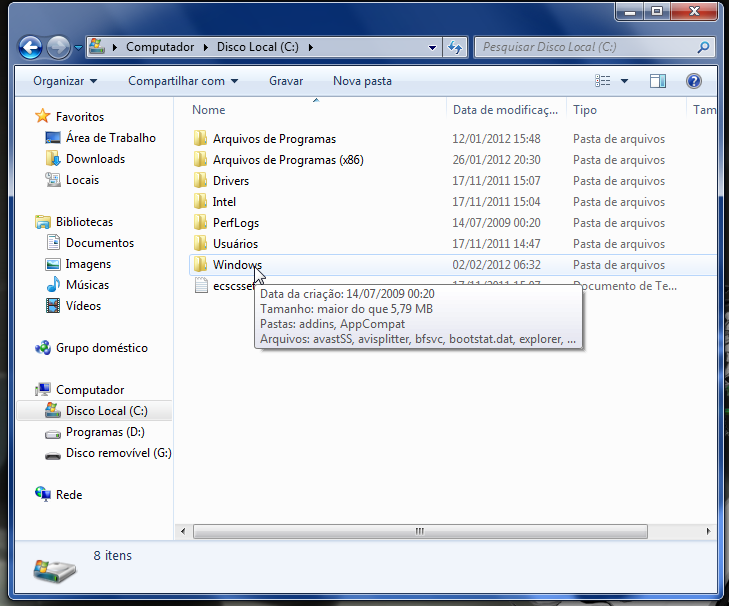This screenshot has height=606, width=729.
Task: Select Downloads in Favoritos
Action: pyautogui.click(x=95, y=159)
